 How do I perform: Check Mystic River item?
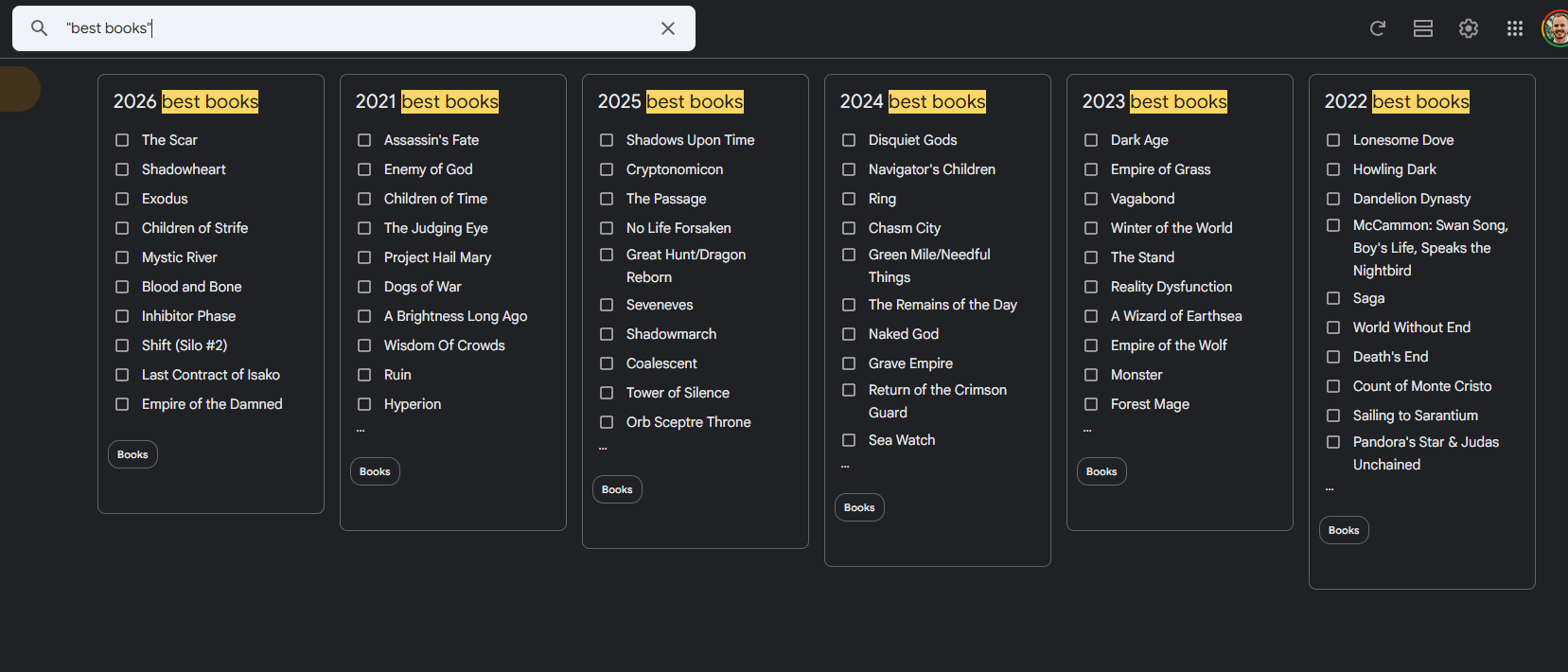[x=122, y=257]
